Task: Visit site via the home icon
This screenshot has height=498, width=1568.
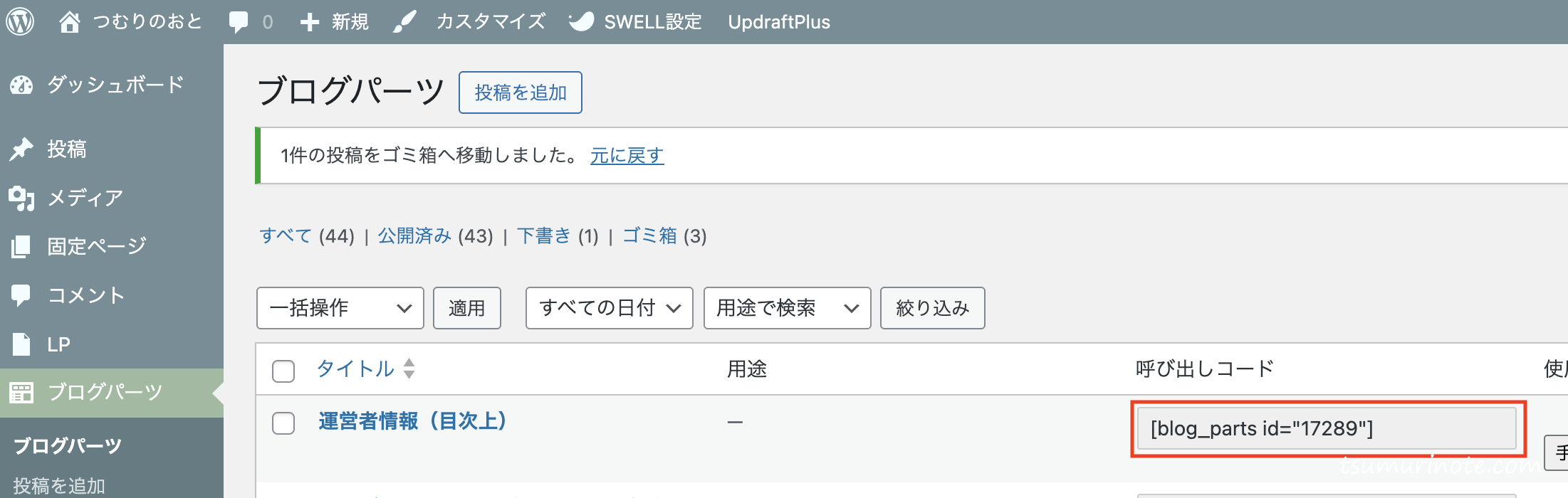Action: [x=69, y=21]
